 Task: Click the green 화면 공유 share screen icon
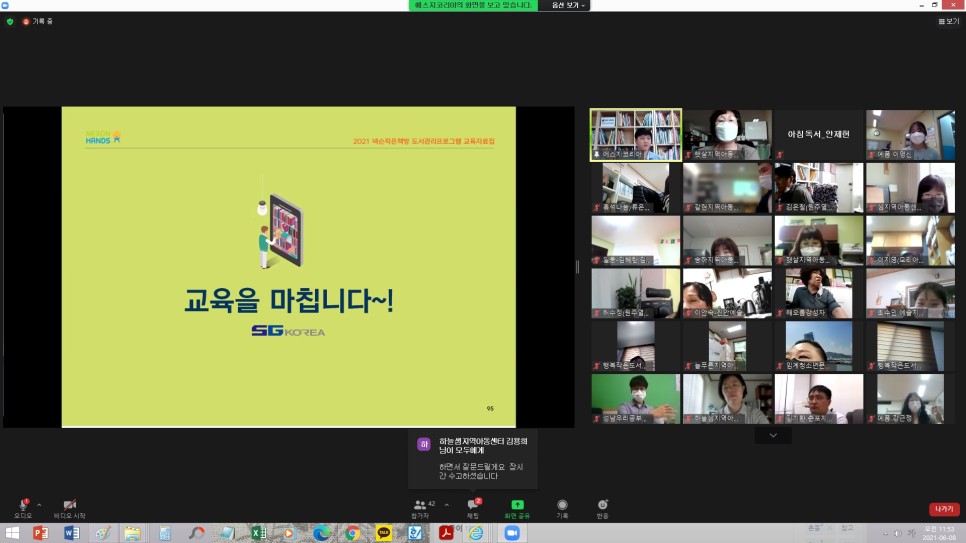coord(518,505)
